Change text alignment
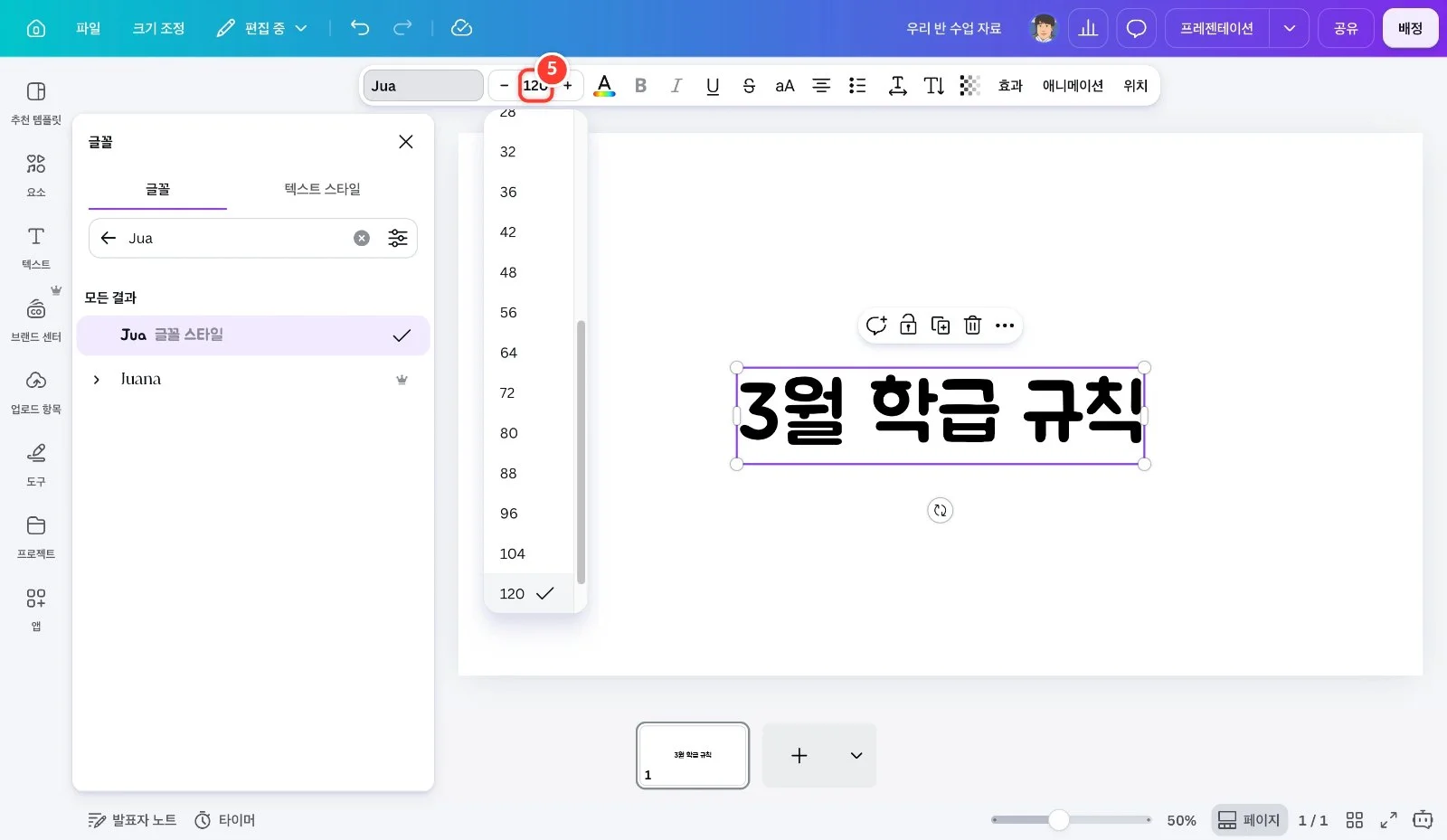 (821, 86)
